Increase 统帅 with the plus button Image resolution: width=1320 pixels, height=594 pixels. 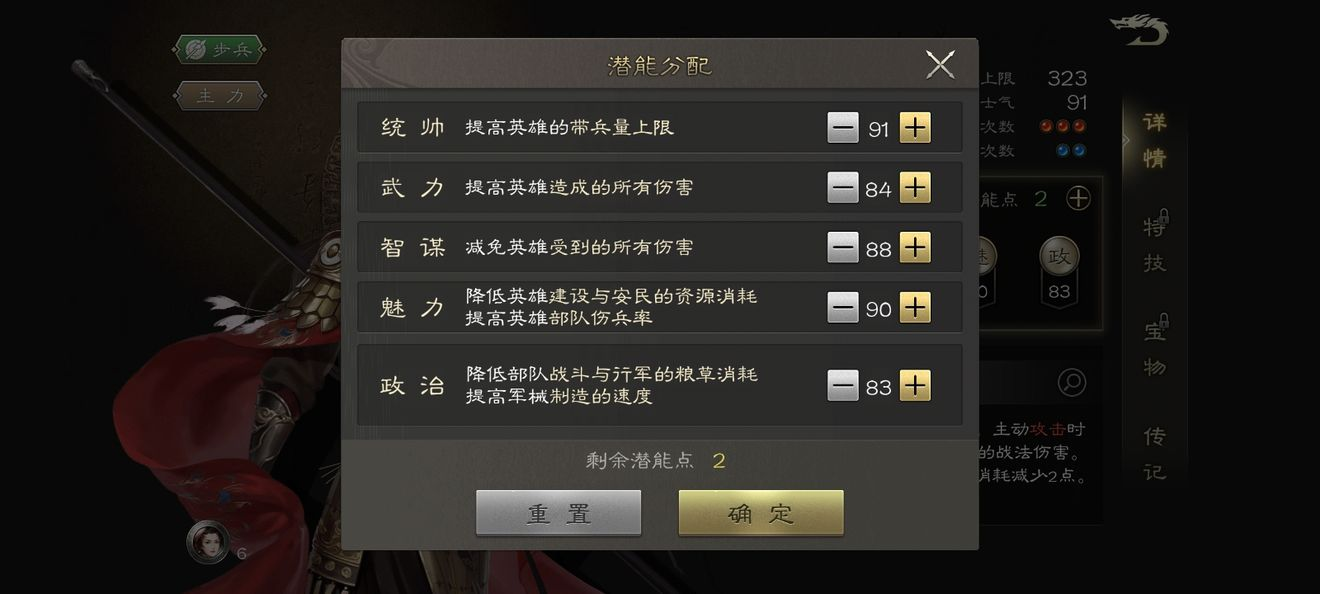pos(915,128)
